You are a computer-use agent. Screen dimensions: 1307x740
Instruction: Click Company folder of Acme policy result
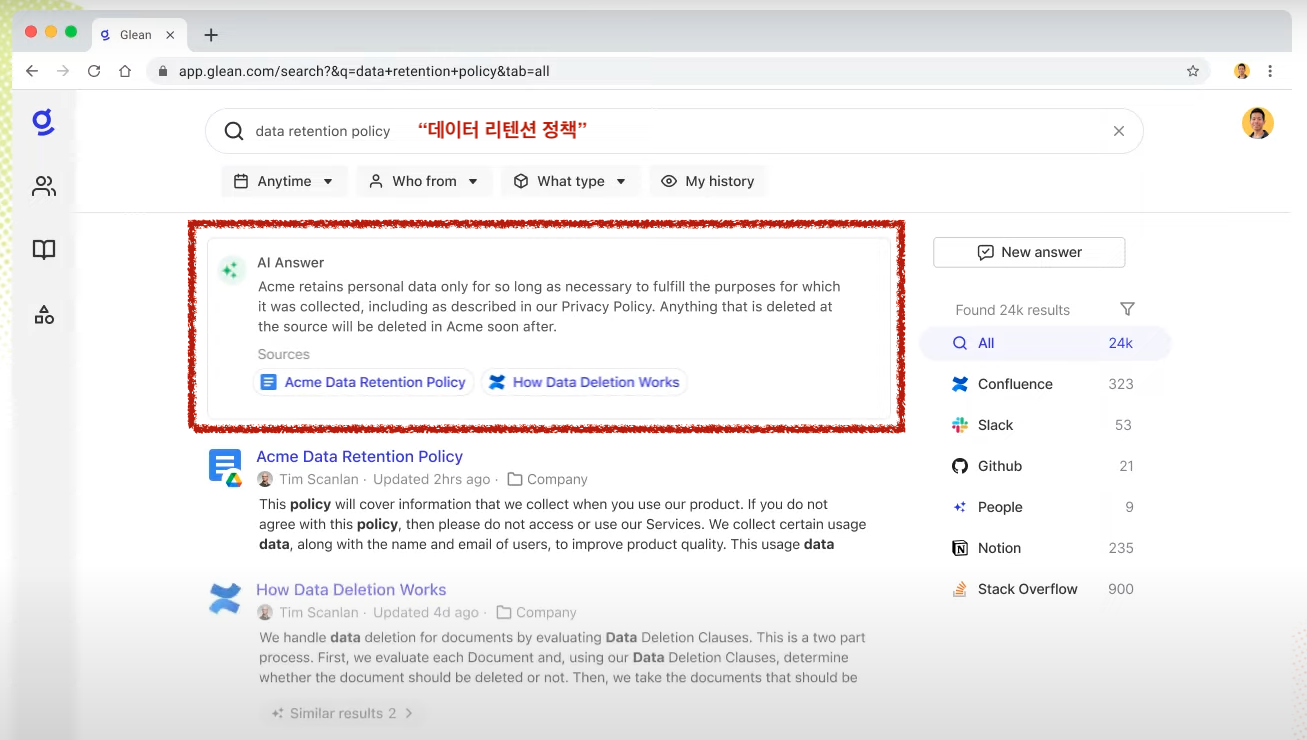click(x=548, y=479)
